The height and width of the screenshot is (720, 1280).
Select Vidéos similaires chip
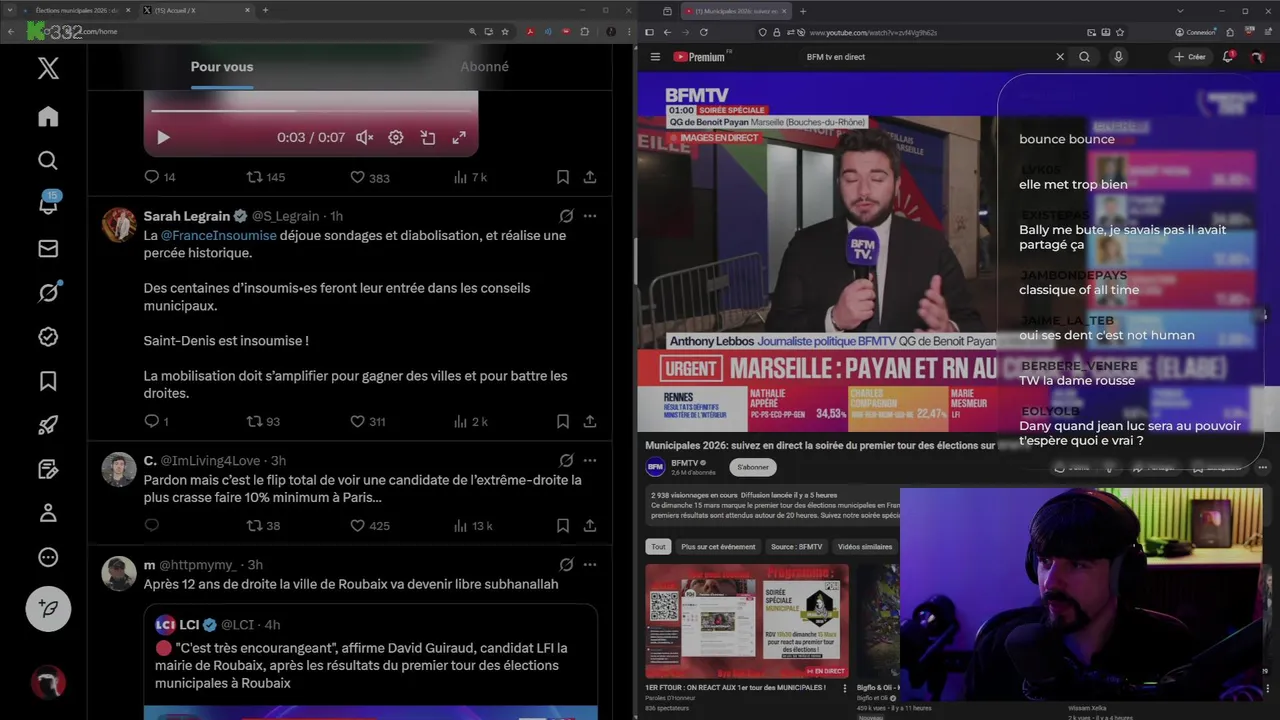pos(865,547)
